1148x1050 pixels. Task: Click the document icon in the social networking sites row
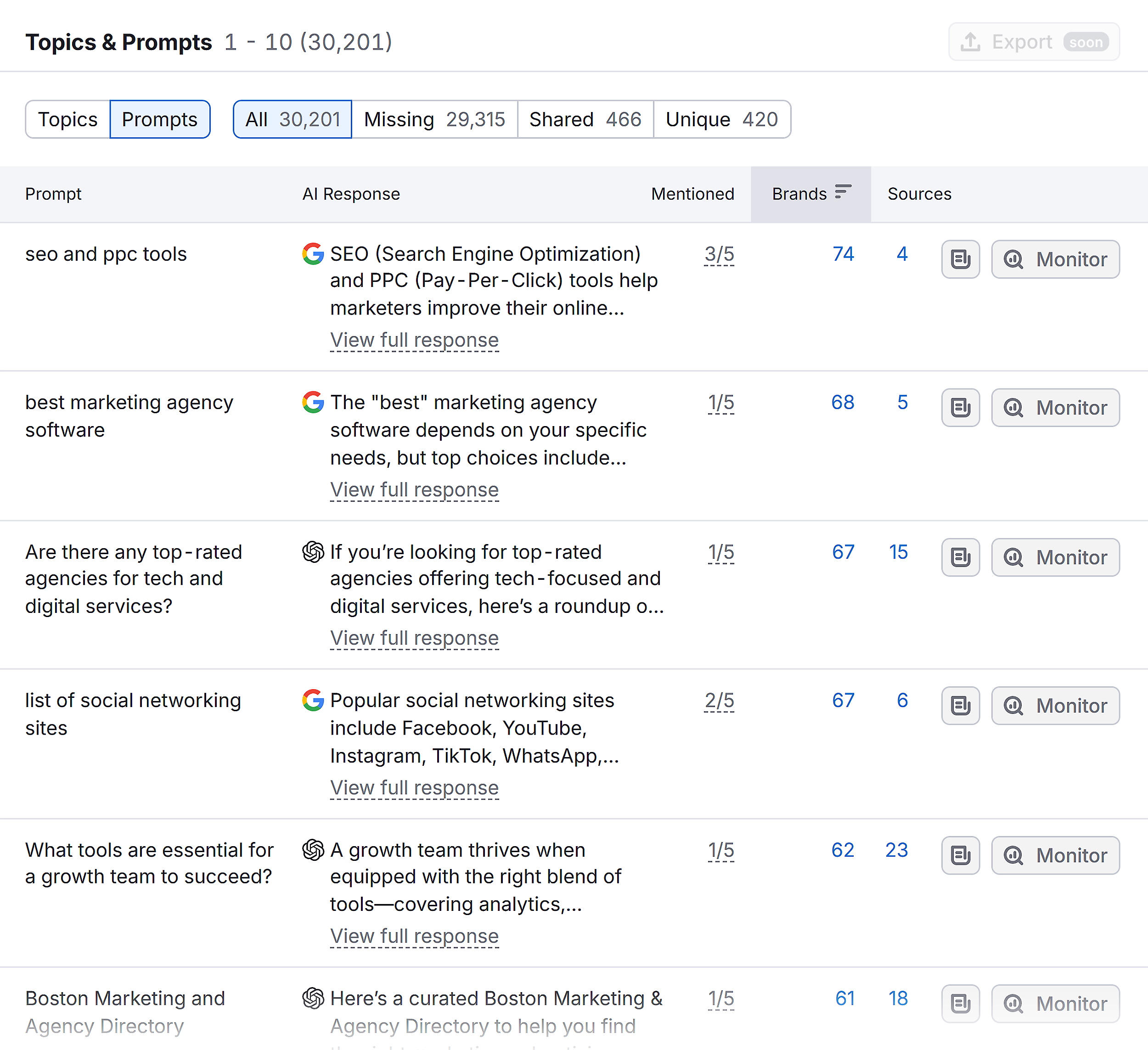pyautogui.click(x=960, y=706)
